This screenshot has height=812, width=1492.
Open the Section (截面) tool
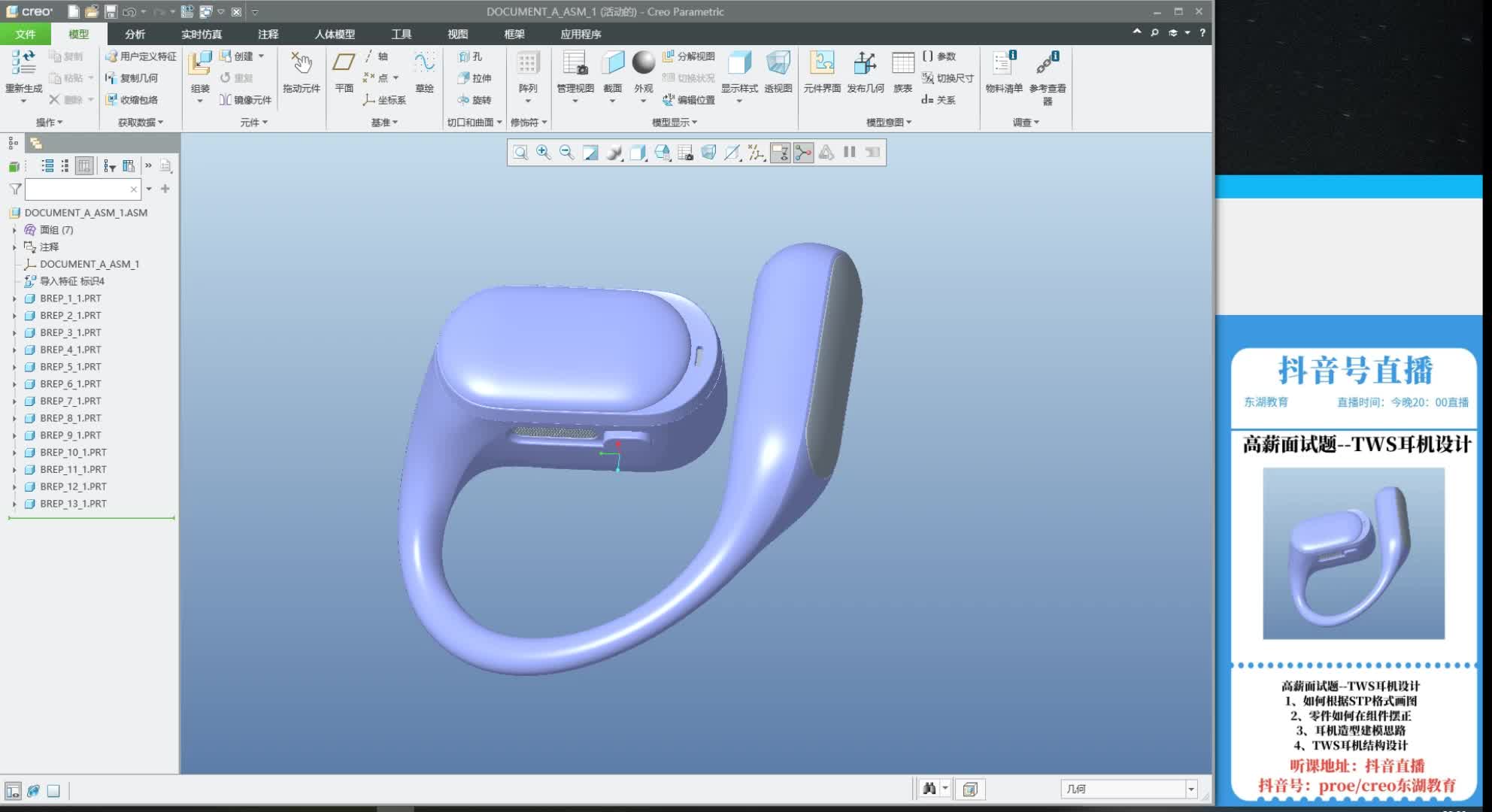pyautogui.click(x=612, y=71)
